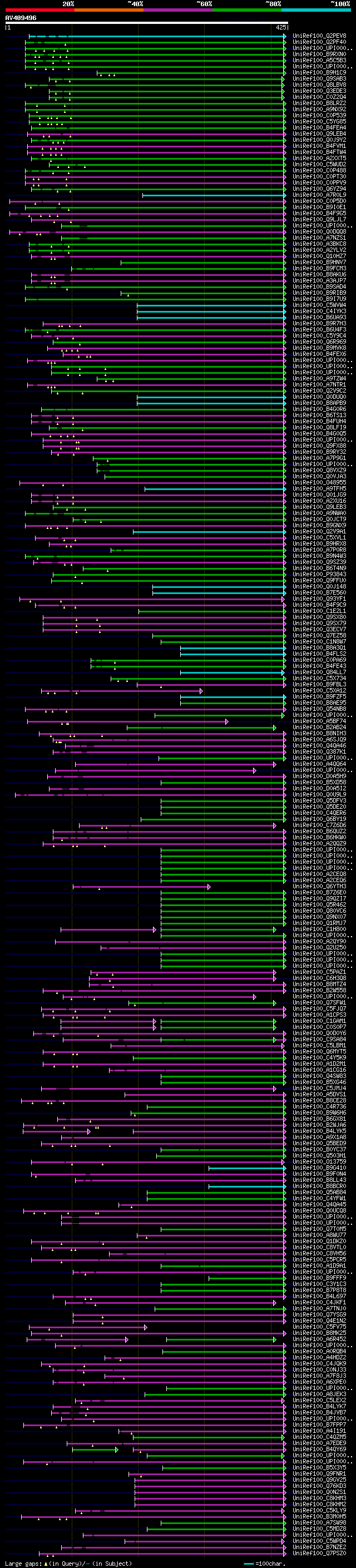This screenshot has height=1568, width=356.
Task: Click the cyan alignment bar for UniRef100_B9G410
Action: tap(247, 1168)
